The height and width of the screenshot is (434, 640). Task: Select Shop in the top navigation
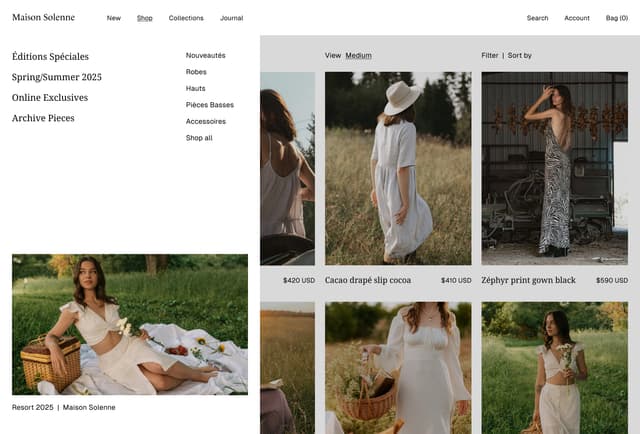point(145,18)
